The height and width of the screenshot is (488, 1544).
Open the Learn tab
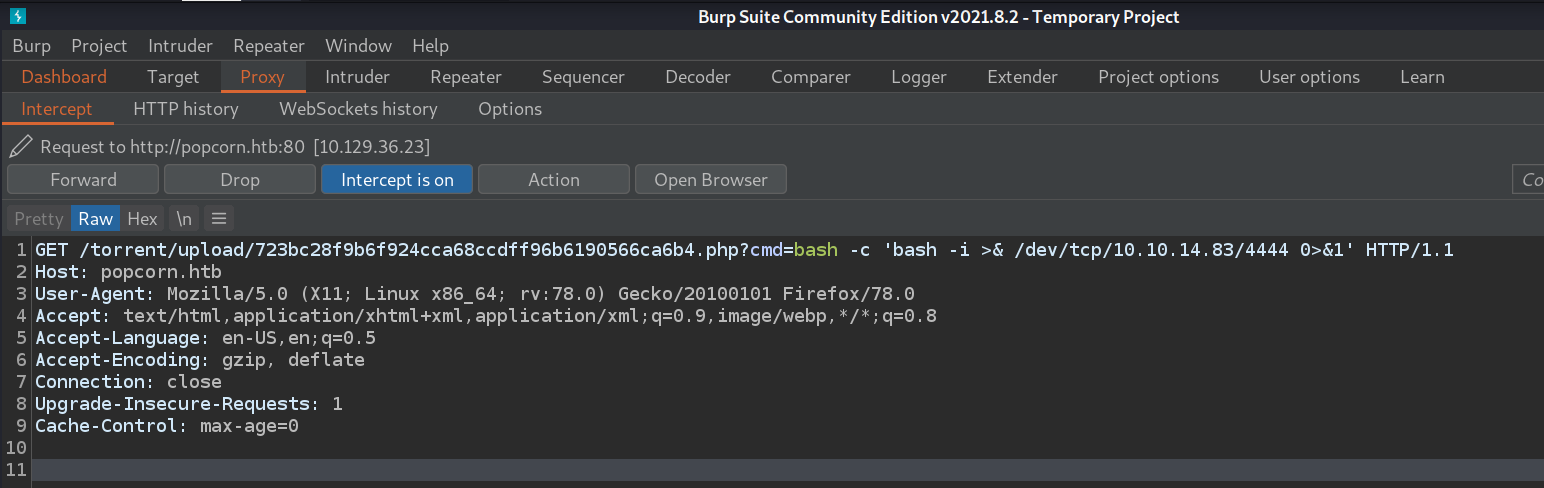1422,77
